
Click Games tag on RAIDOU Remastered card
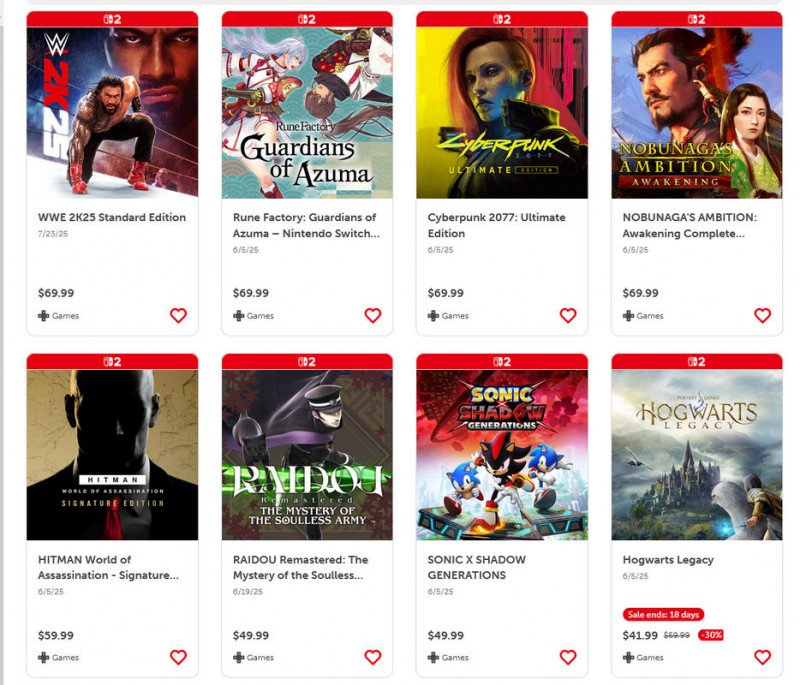253,657
